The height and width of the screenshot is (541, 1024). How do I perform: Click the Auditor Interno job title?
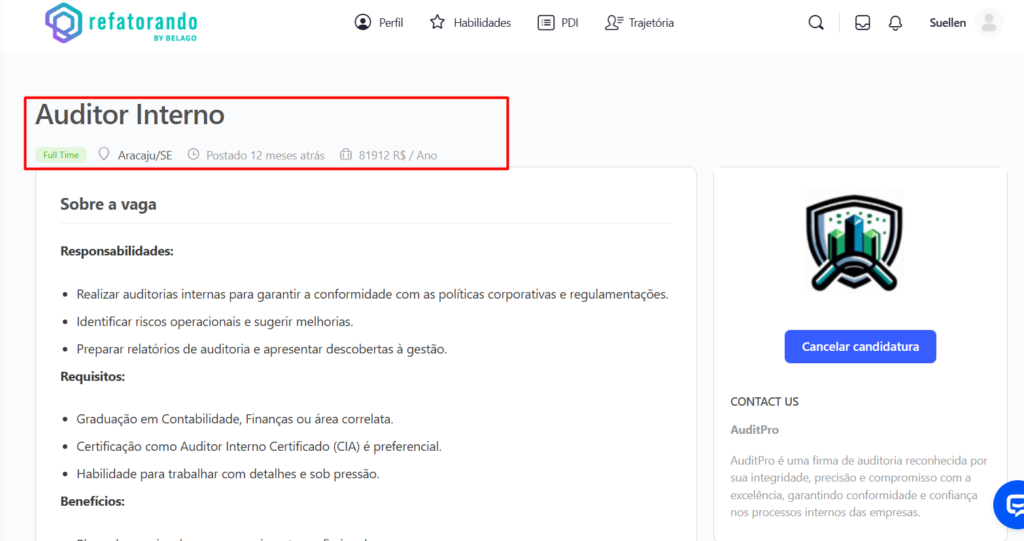(x=130, y=115)
